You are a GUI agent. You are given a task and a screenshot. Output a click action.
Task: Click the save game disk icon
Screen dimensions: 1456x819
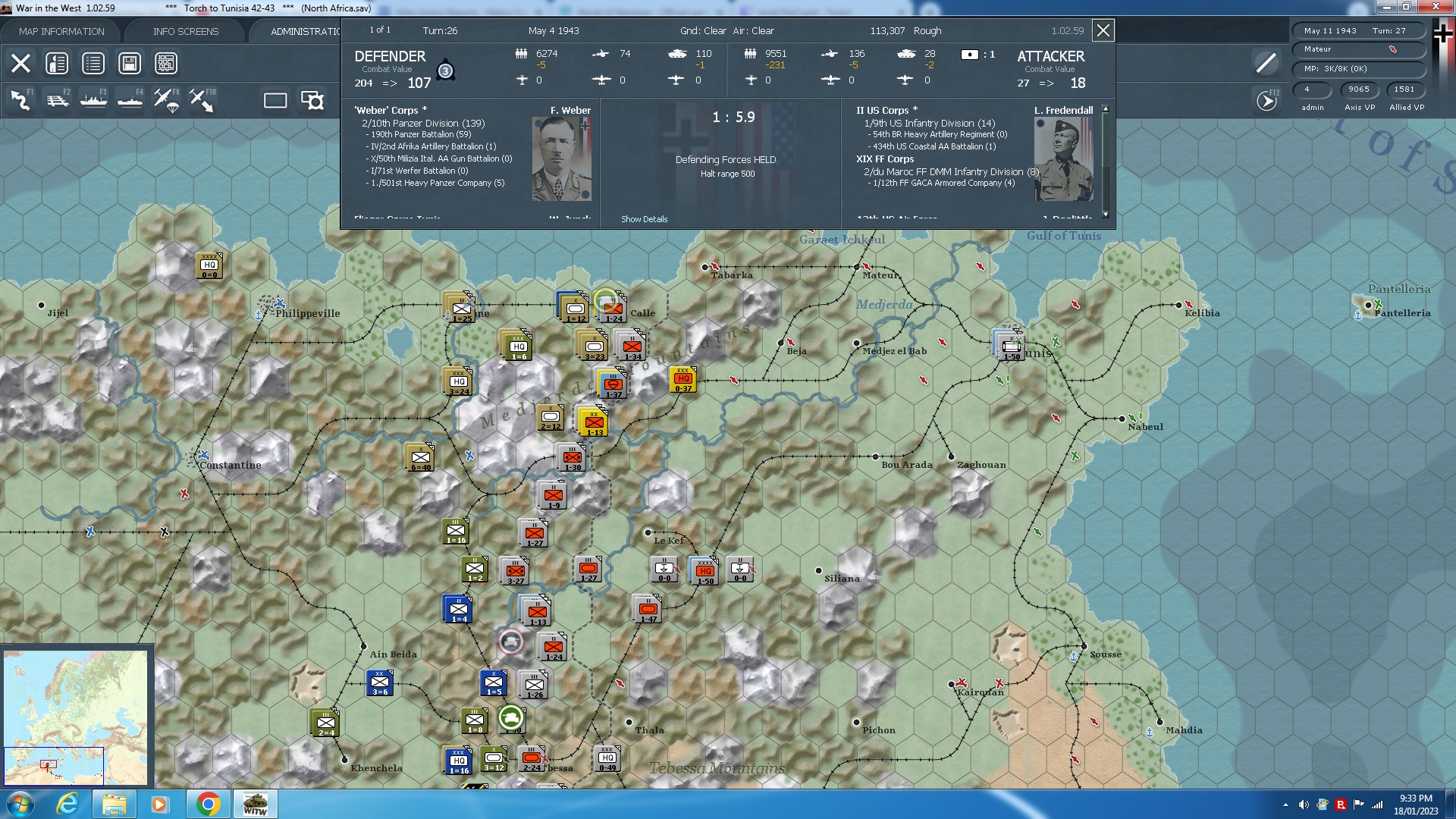(x=129, y=63)
